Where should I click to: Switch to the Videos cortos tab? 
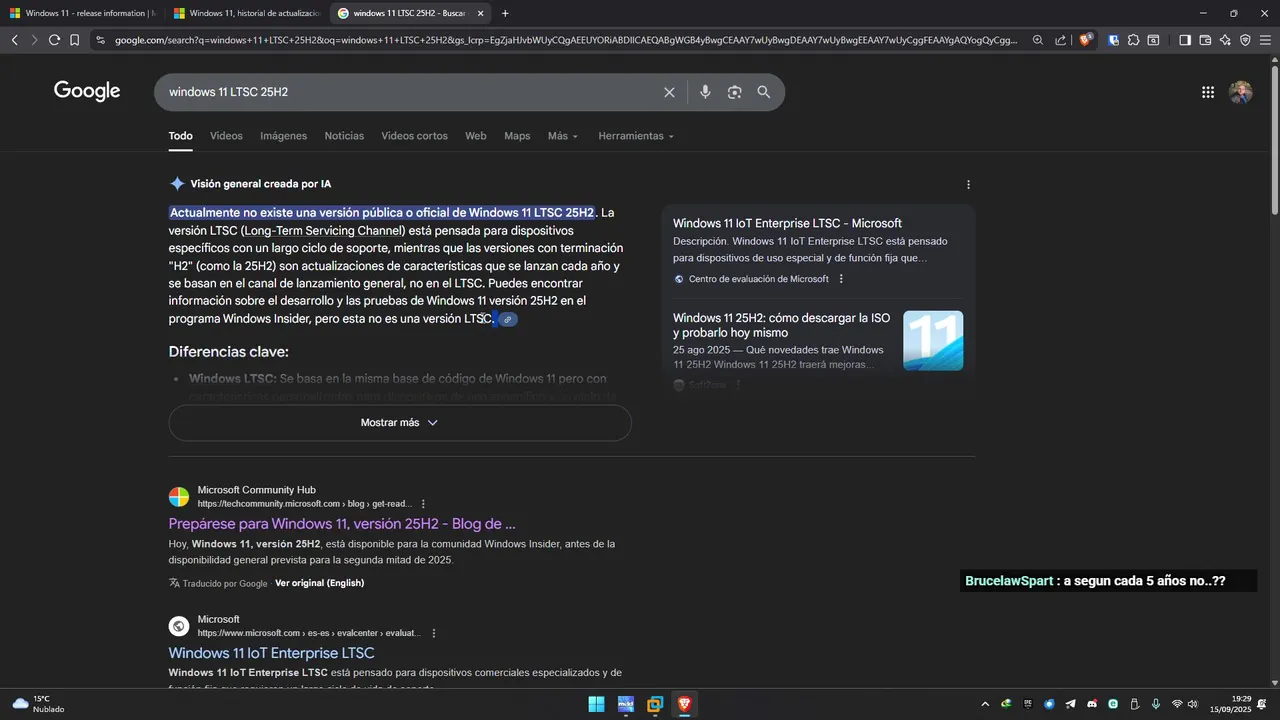(x=414, y=136)
